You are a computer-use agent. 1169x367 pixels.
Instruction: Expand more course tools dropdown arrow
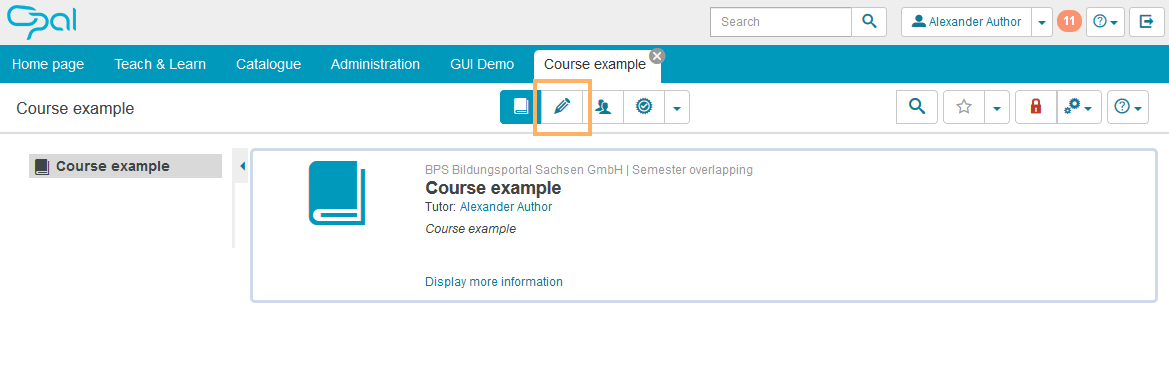click(x=677, y=107)
